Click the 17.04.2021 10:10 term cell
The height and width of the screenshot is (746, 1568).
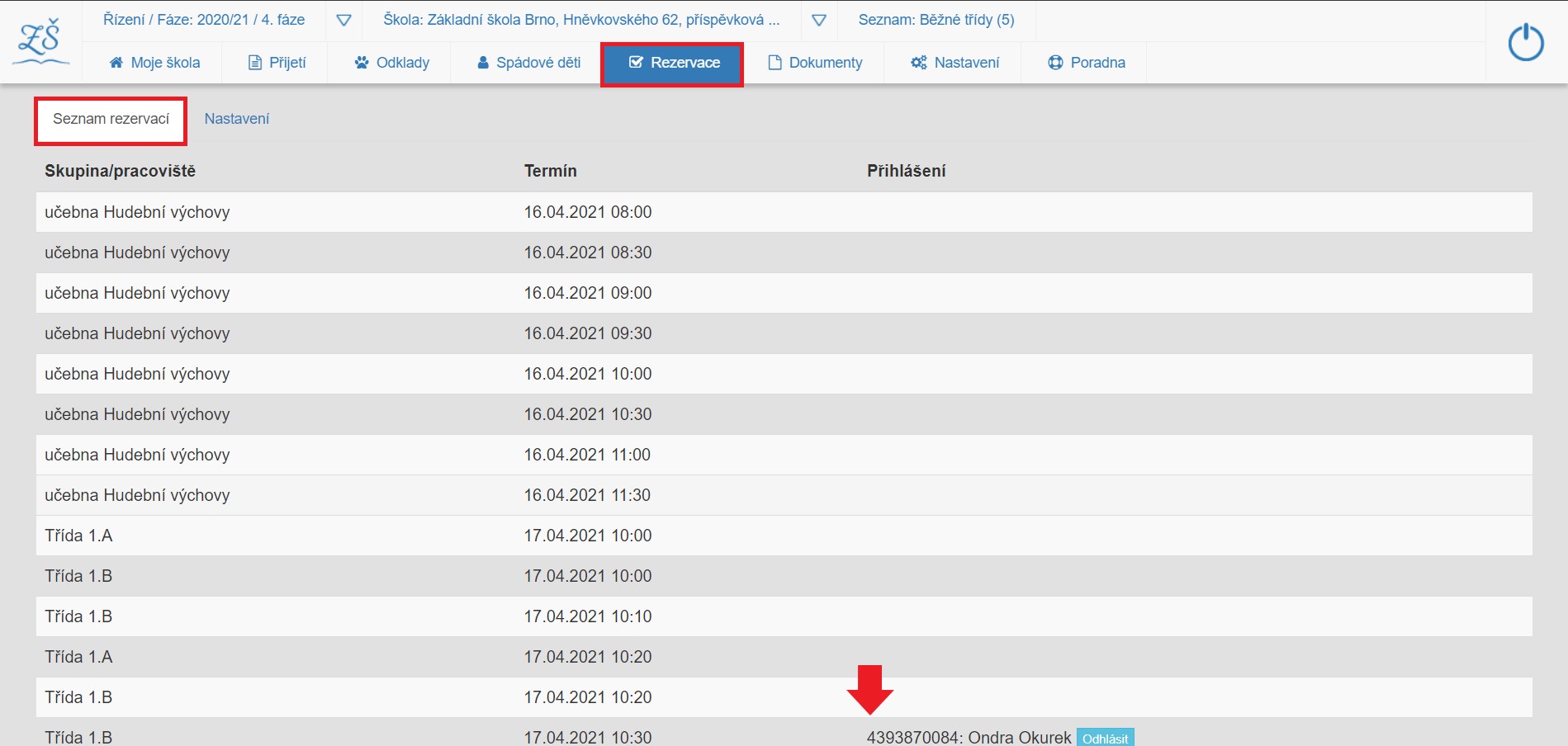pos(588,616)
